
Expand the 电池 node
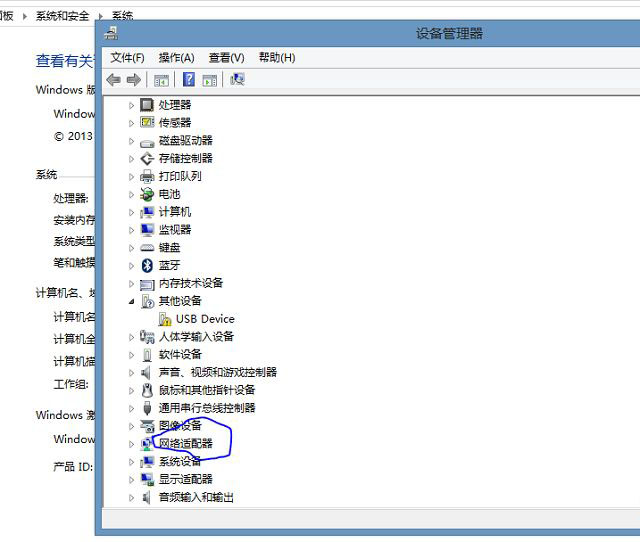pyautogui.click(x=131, y=194)
